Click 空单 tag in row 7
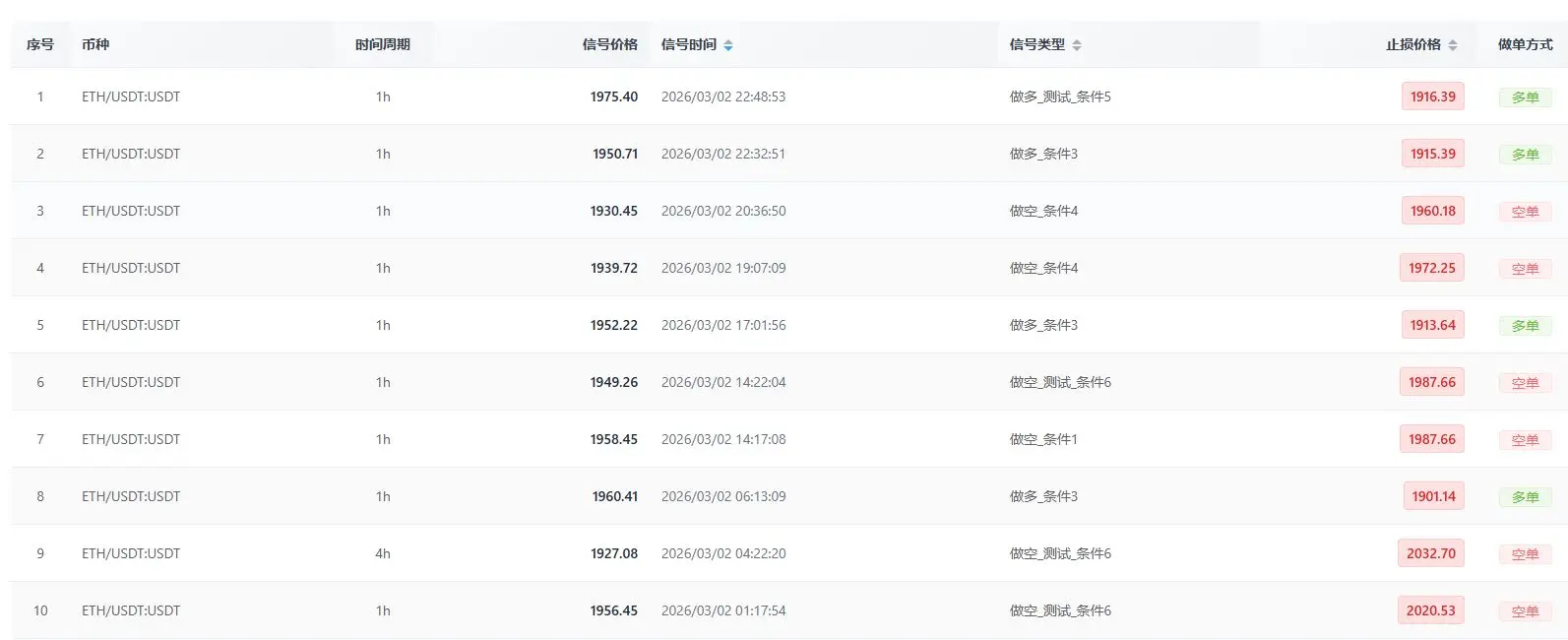1568x640 pixels. click(x=1525, y=440)
